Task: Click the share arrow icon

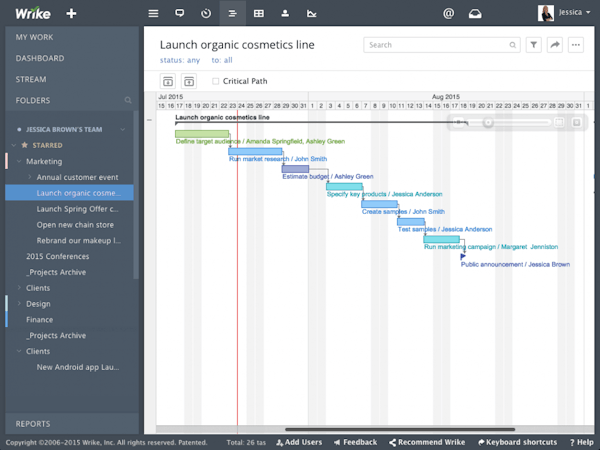Action: [x=555, y=45]
